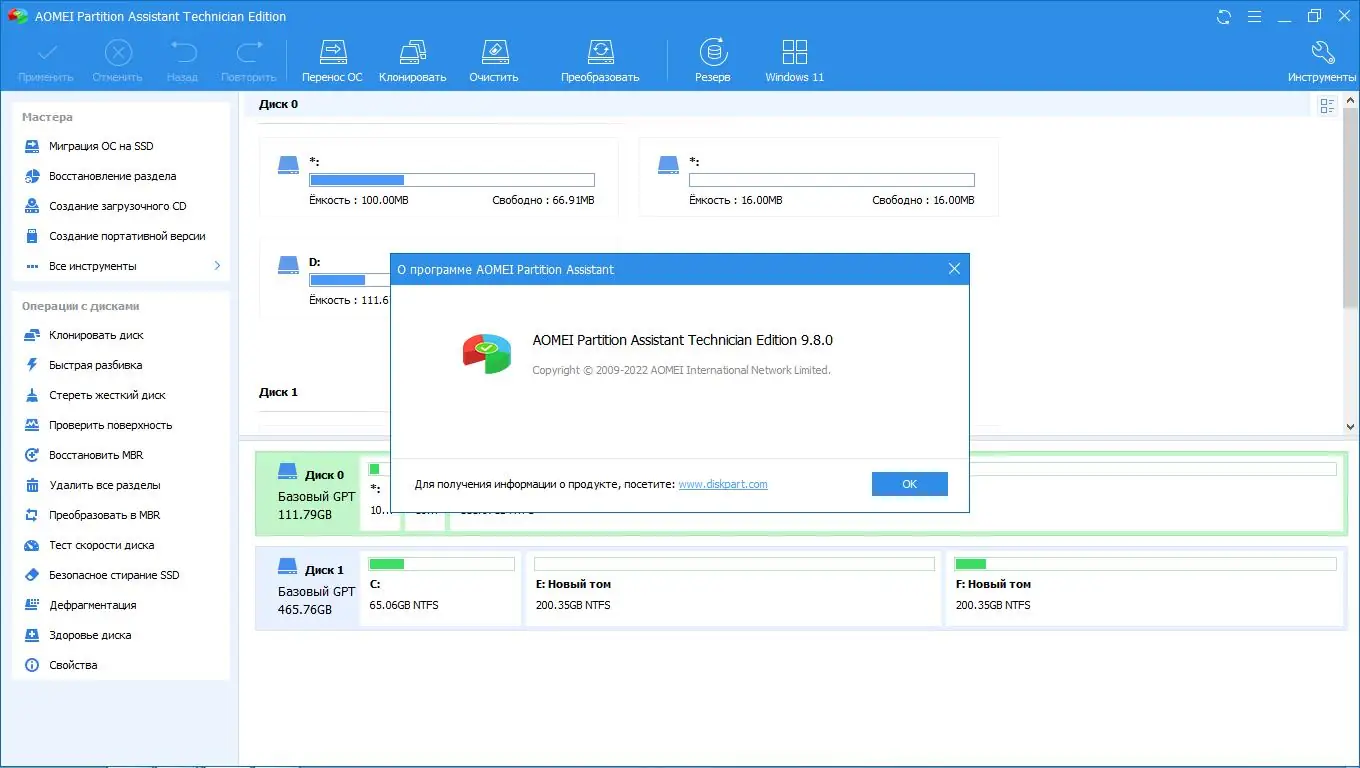Choose Быстрая разбивка operation
This screenshot has width=1360, height=768.
(95, 365)
